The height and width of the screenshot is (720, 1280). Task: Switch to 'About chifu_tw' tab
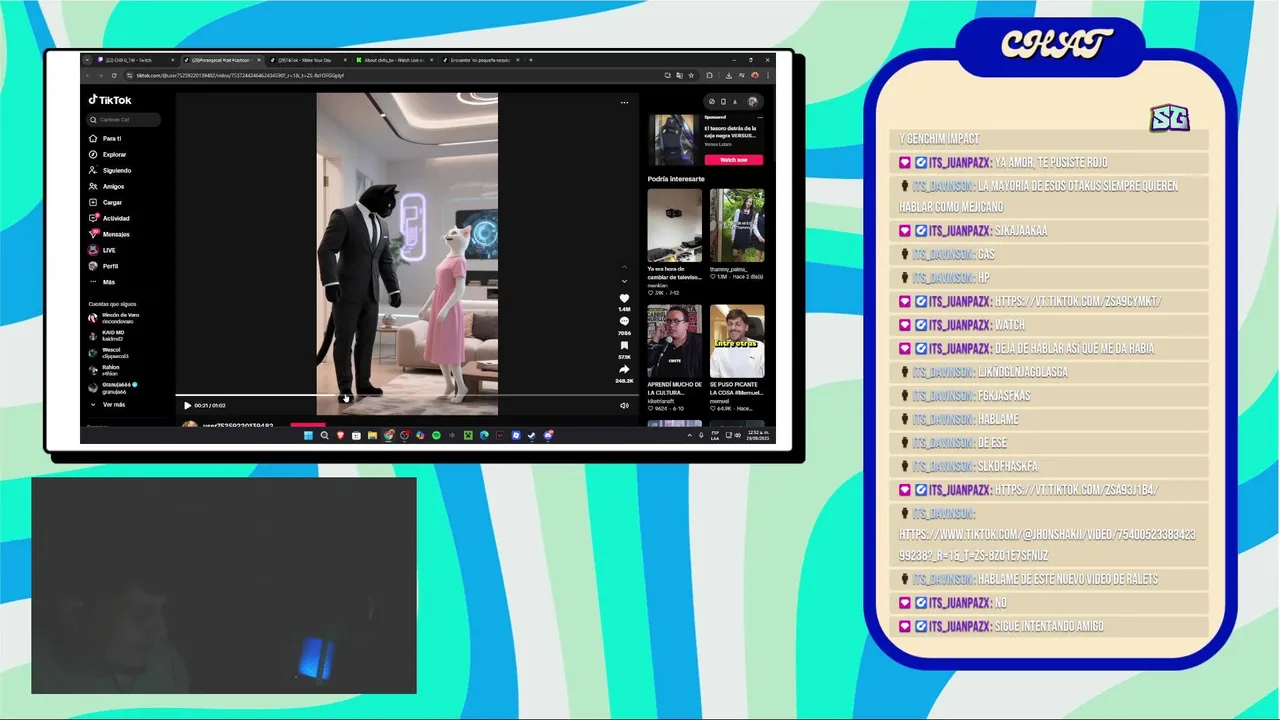[x=395, y=60]
